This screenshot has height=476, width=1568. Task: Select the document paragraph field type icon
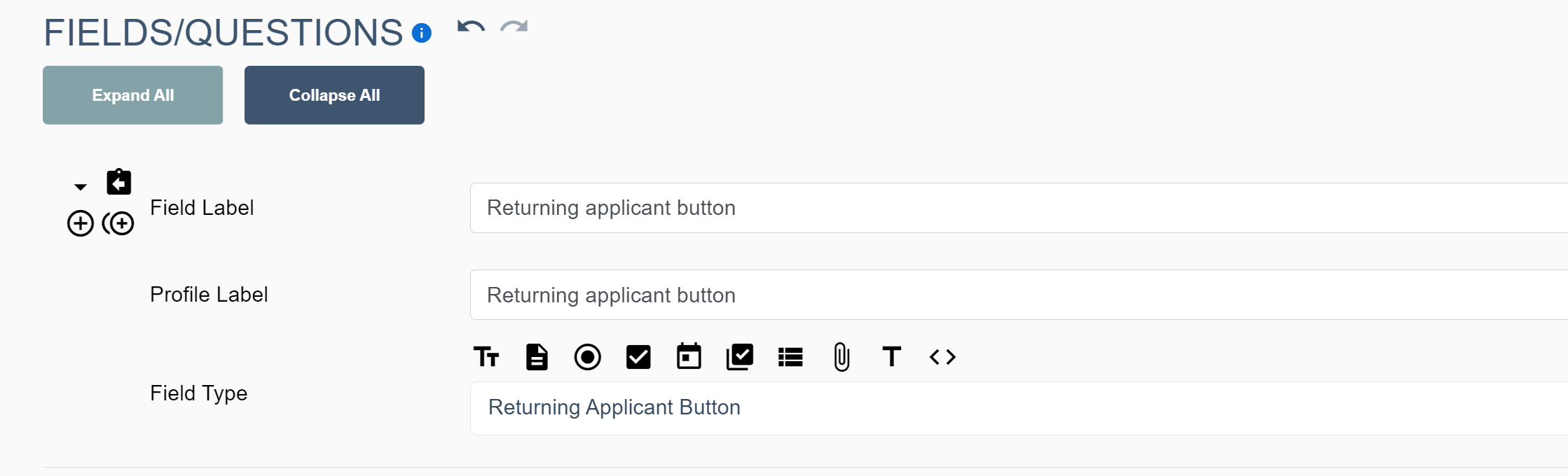coord(537,357)
